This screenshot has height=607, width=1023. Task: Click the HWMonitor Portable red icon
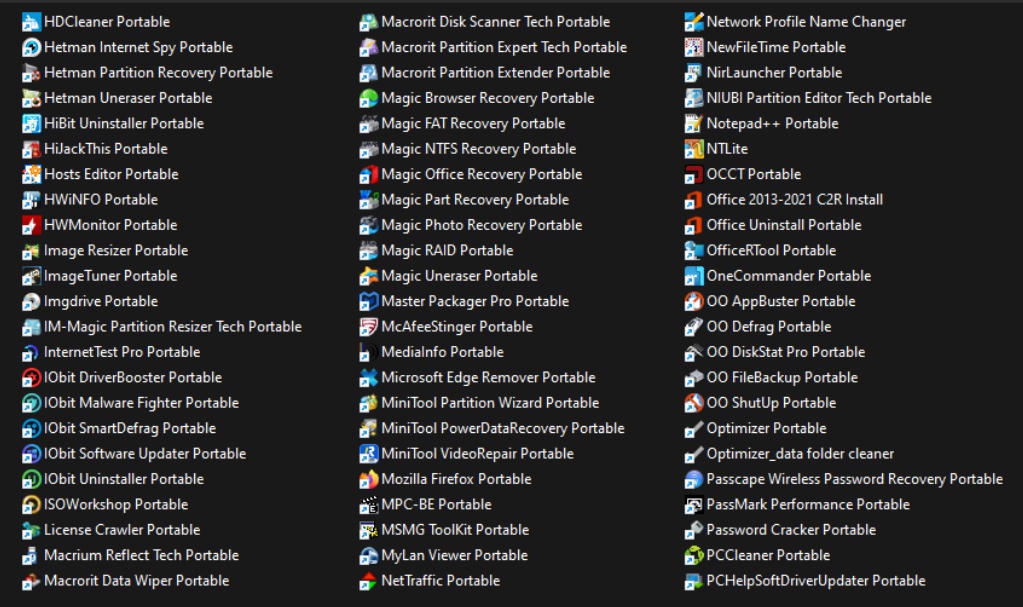pyautogui.click(x=31, y=226)
